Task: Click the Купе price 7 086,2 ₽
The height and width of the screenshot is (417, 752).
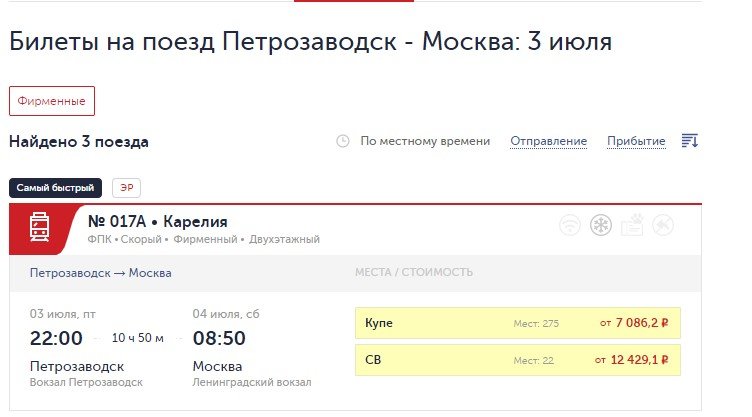Action: click(x=635, y=323)
